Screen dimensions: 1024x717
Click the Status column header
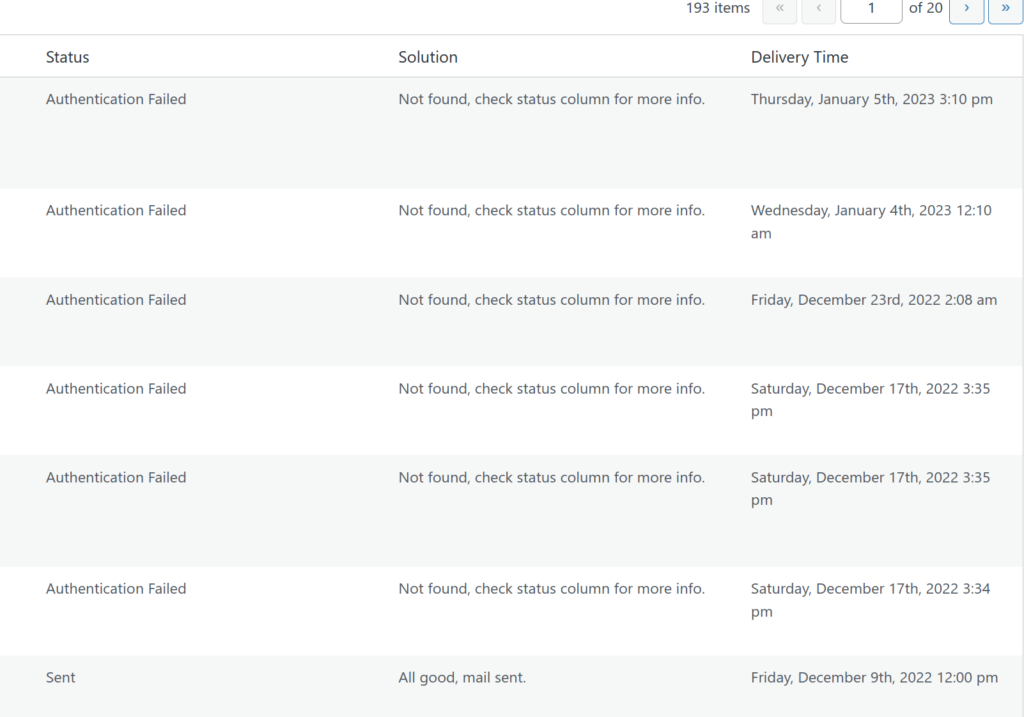coord(67,57)
